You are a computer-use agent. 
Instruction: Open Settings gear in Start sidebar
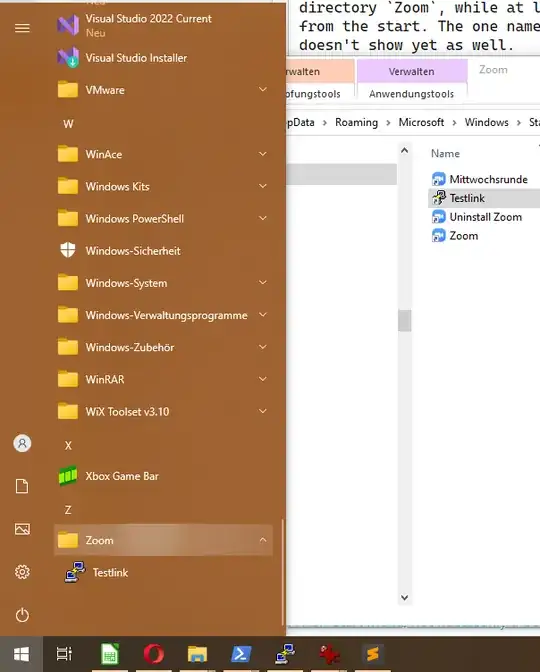point(22,572)
